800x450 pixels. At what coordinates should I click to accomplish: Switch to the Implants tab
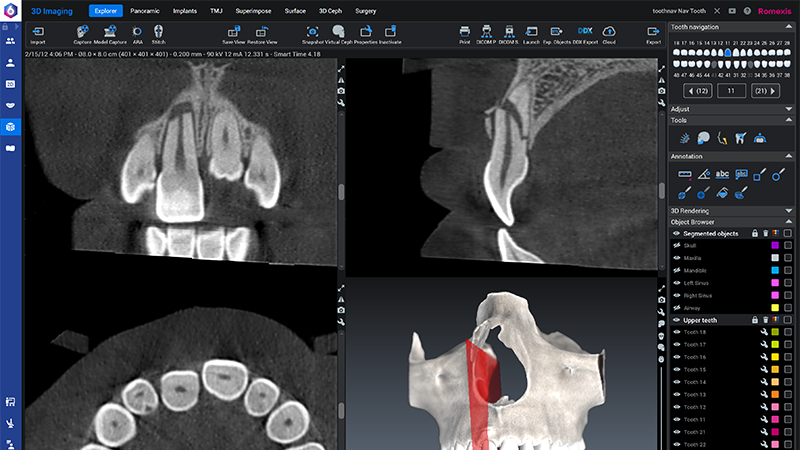click(x=185, y=11)
